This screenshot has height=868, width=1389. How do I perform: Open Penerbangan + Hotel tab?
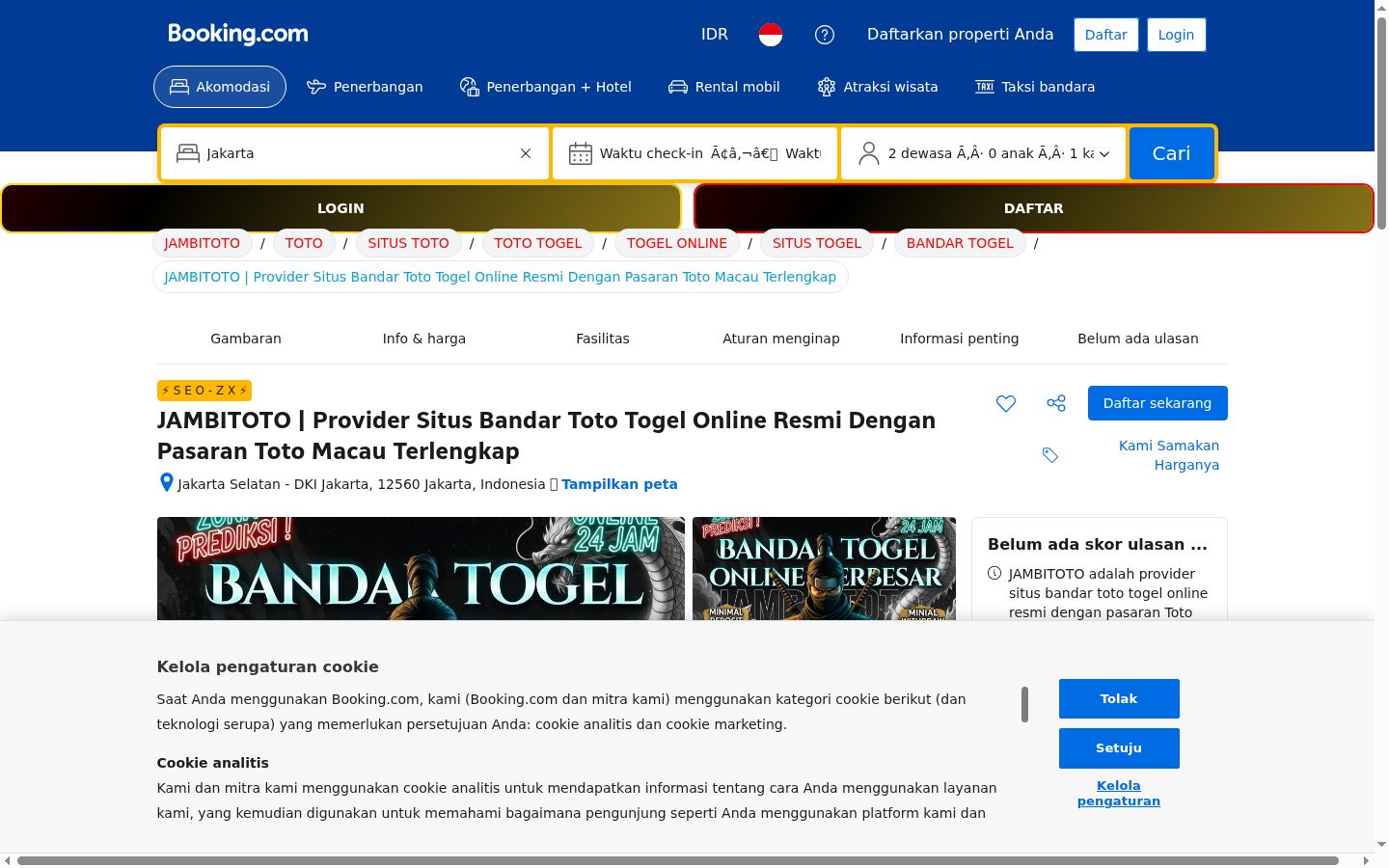click(546, 87)
